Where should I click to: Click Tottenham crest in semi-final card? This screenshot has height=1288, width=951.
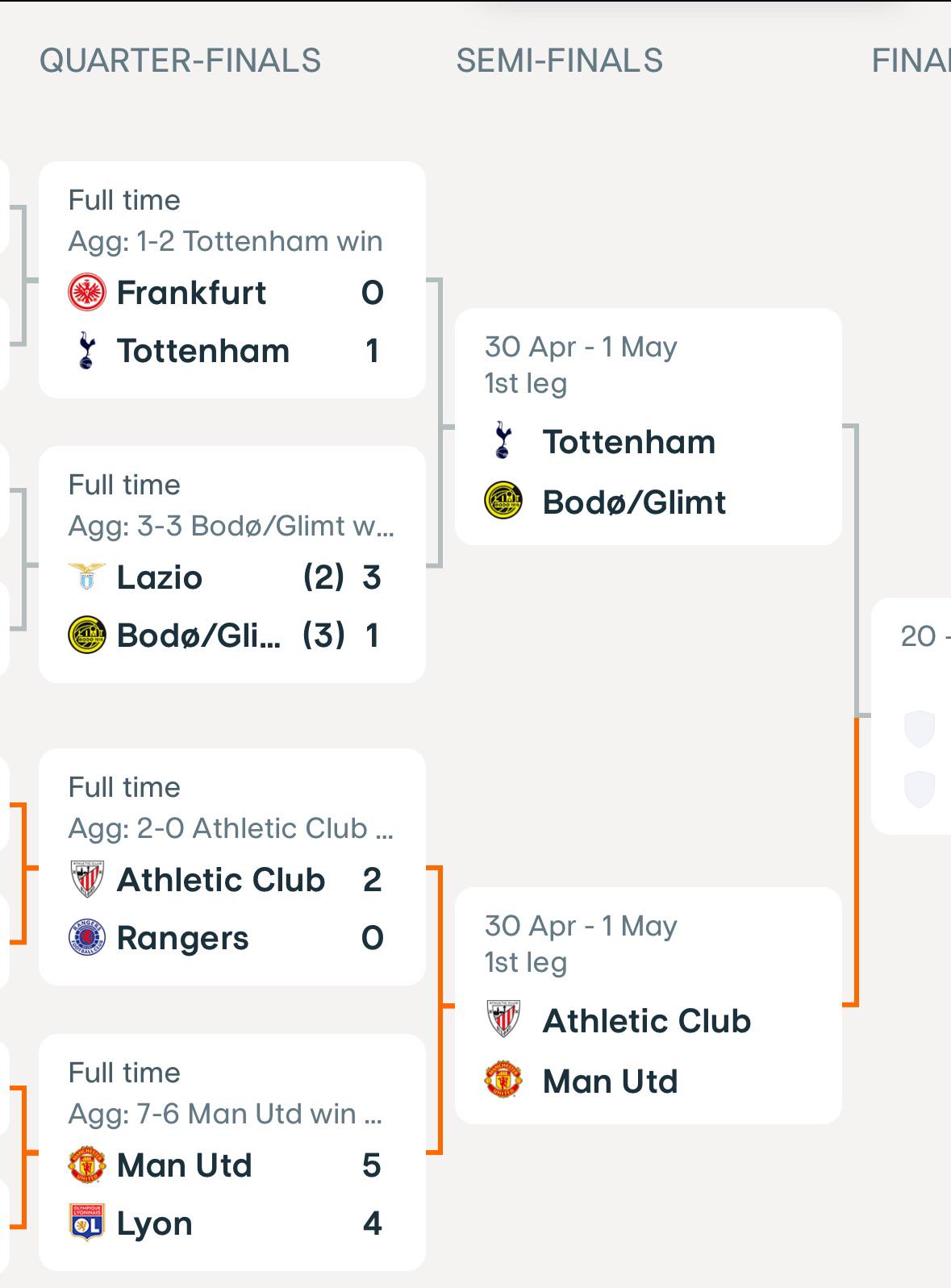click(x=503, y=442)
